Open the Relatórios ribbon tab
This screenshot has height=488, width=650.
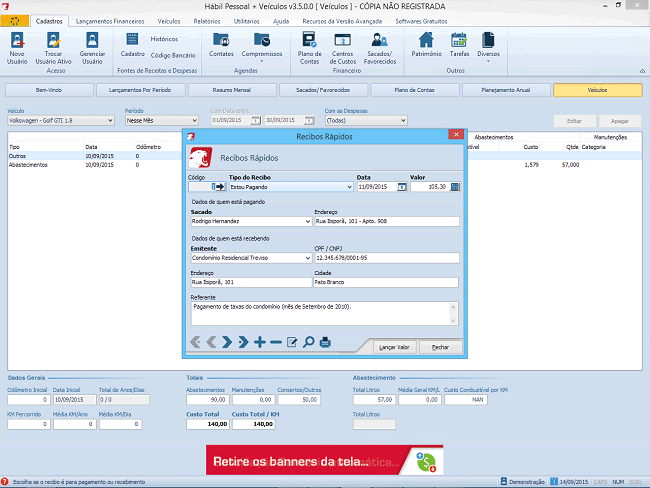tap(207, 21)
